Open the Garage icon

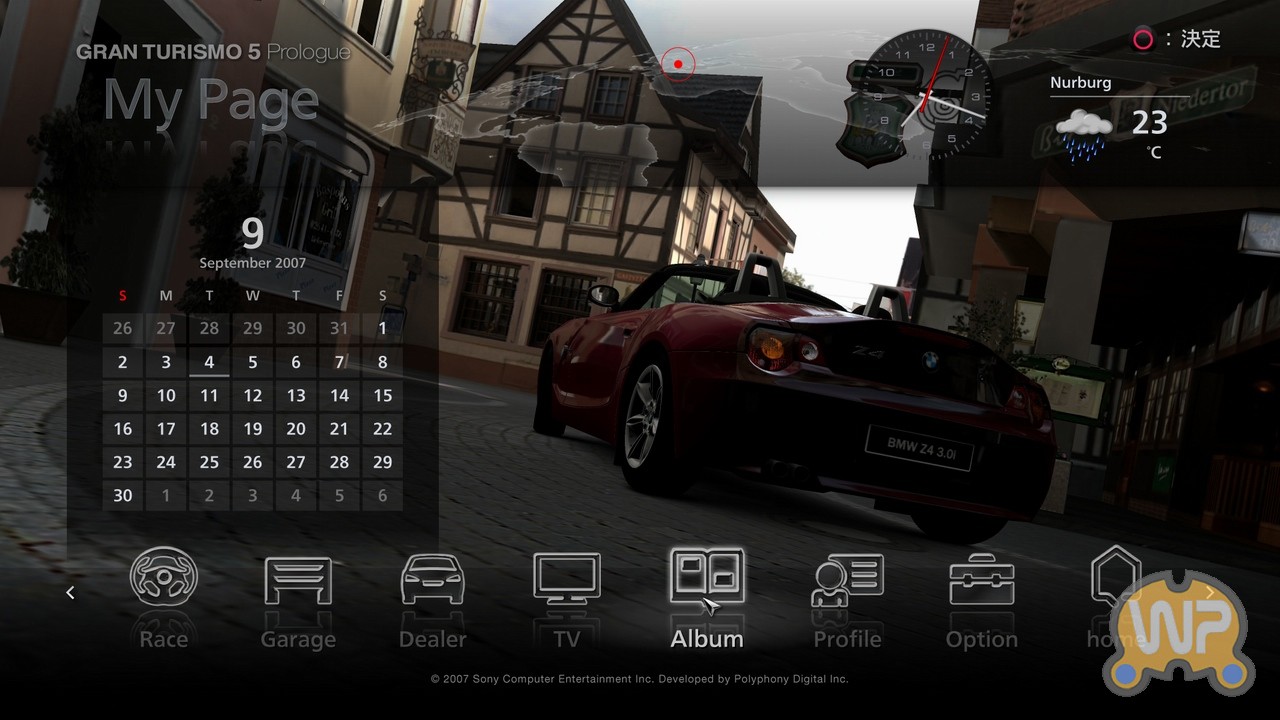[x=298, y=580]
